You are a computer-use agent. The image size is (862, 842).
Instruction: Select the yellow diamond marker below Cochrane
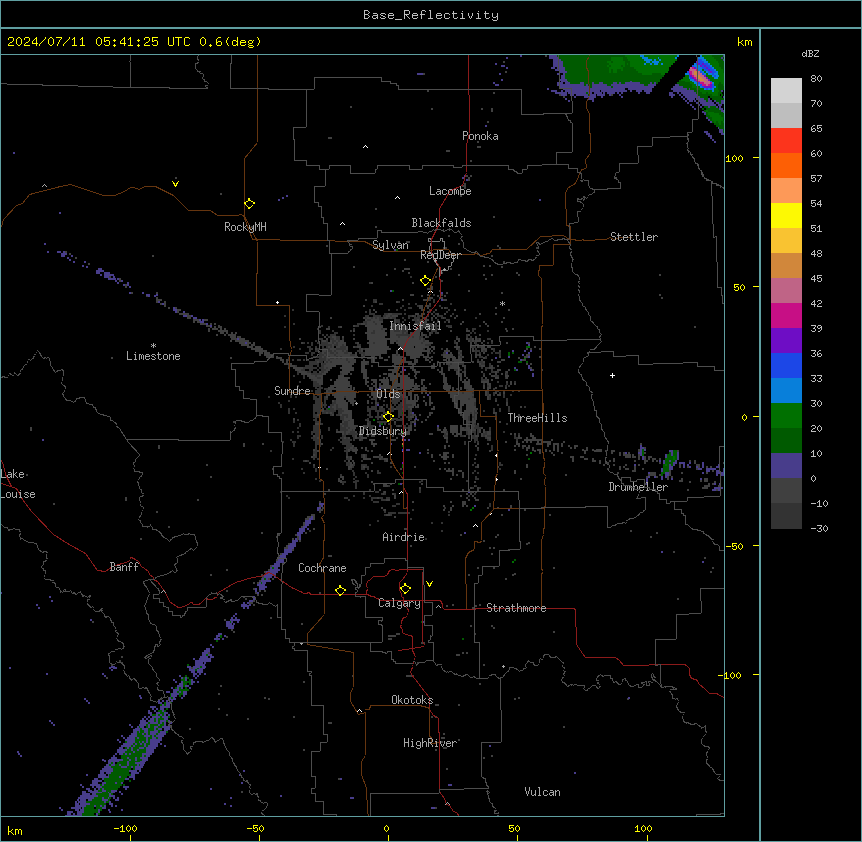coord(340,590)
